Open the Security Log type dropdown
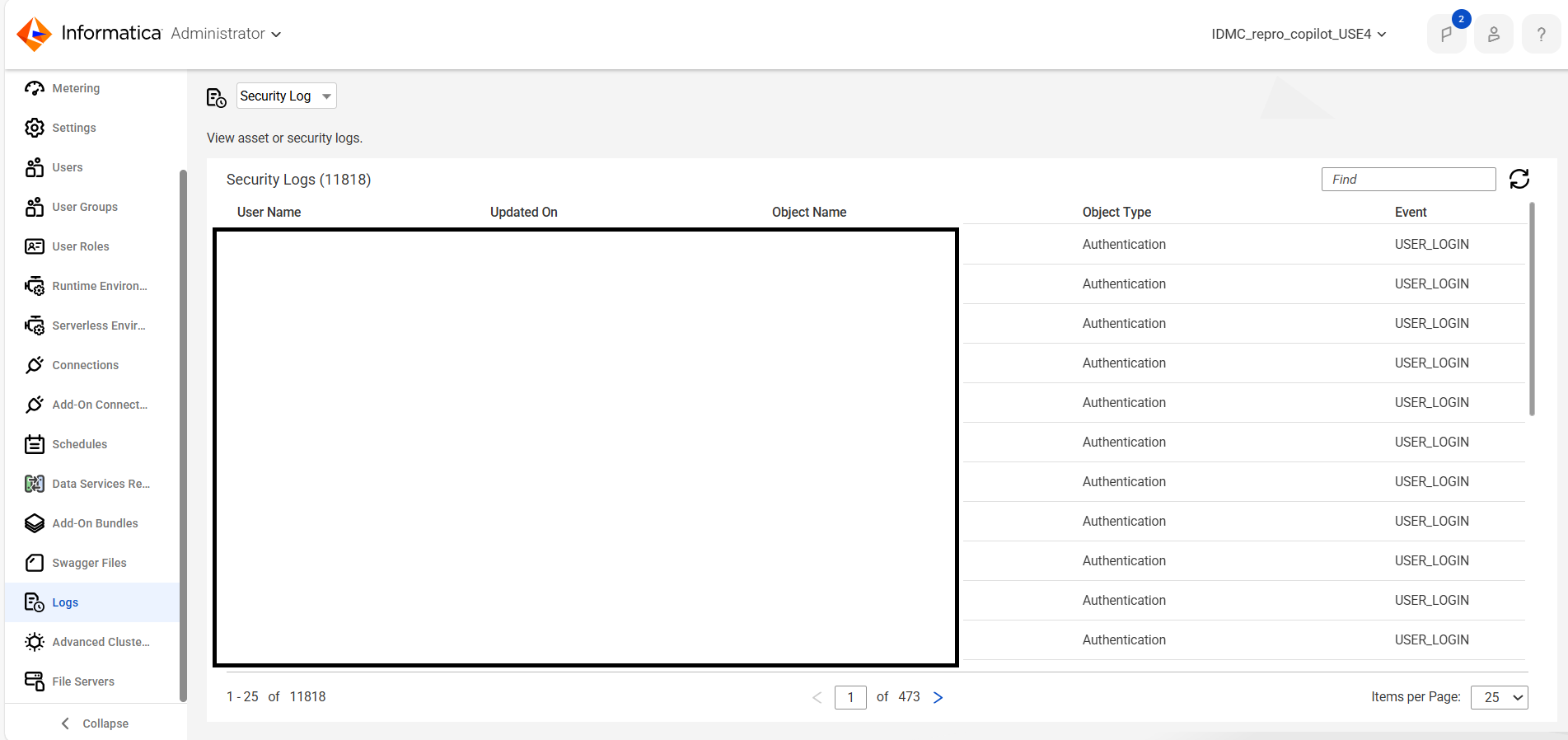Screen dimensions: 1568x740 coord(287,96)
